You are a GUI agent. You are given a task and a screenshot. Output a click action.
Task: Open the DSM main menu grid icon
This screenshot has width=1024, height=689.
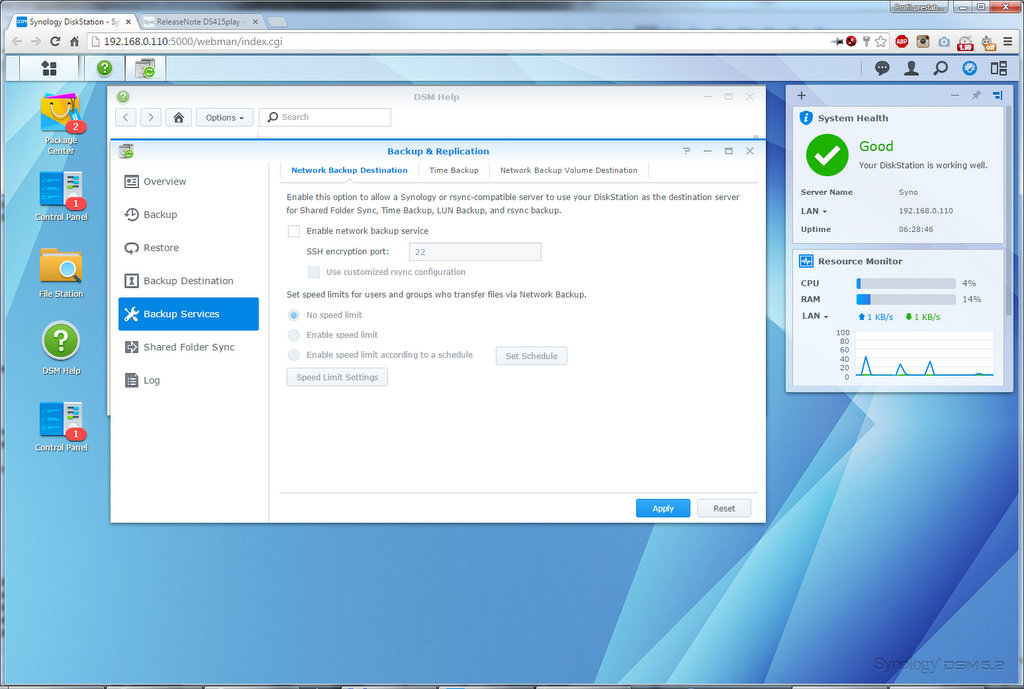(x=49, y=68)
